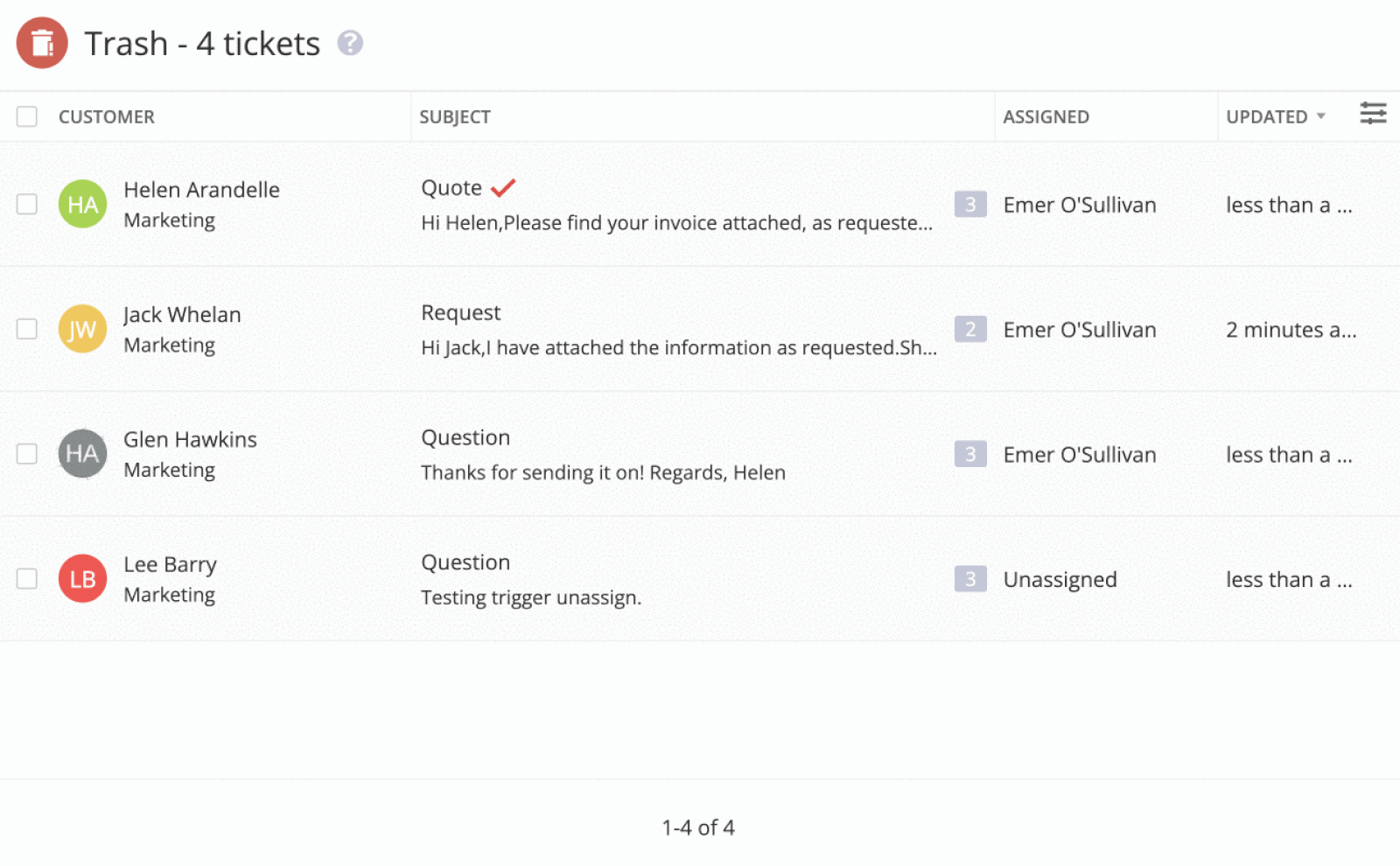
Task: Open the column settings sliders icon
Action: click(x=1372, y=114)
